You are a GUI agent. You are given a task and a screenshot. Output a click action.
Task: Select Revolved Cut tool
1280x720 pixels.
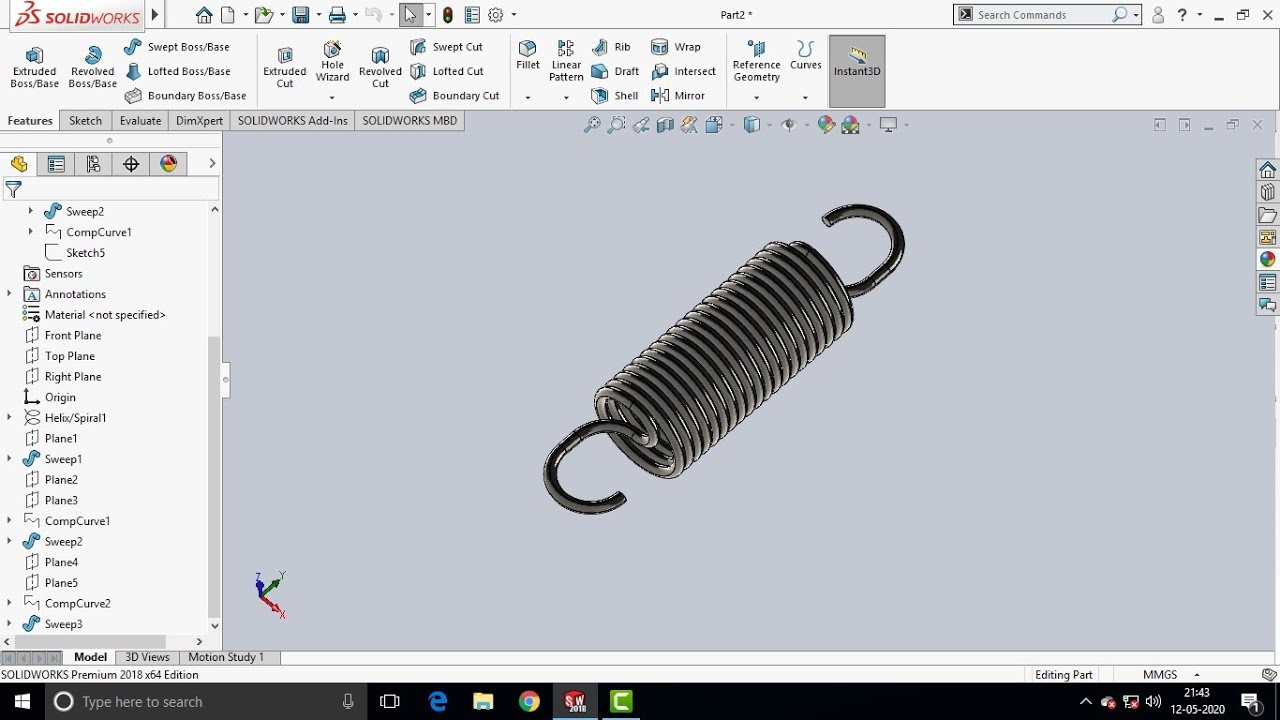coord(380,67)
